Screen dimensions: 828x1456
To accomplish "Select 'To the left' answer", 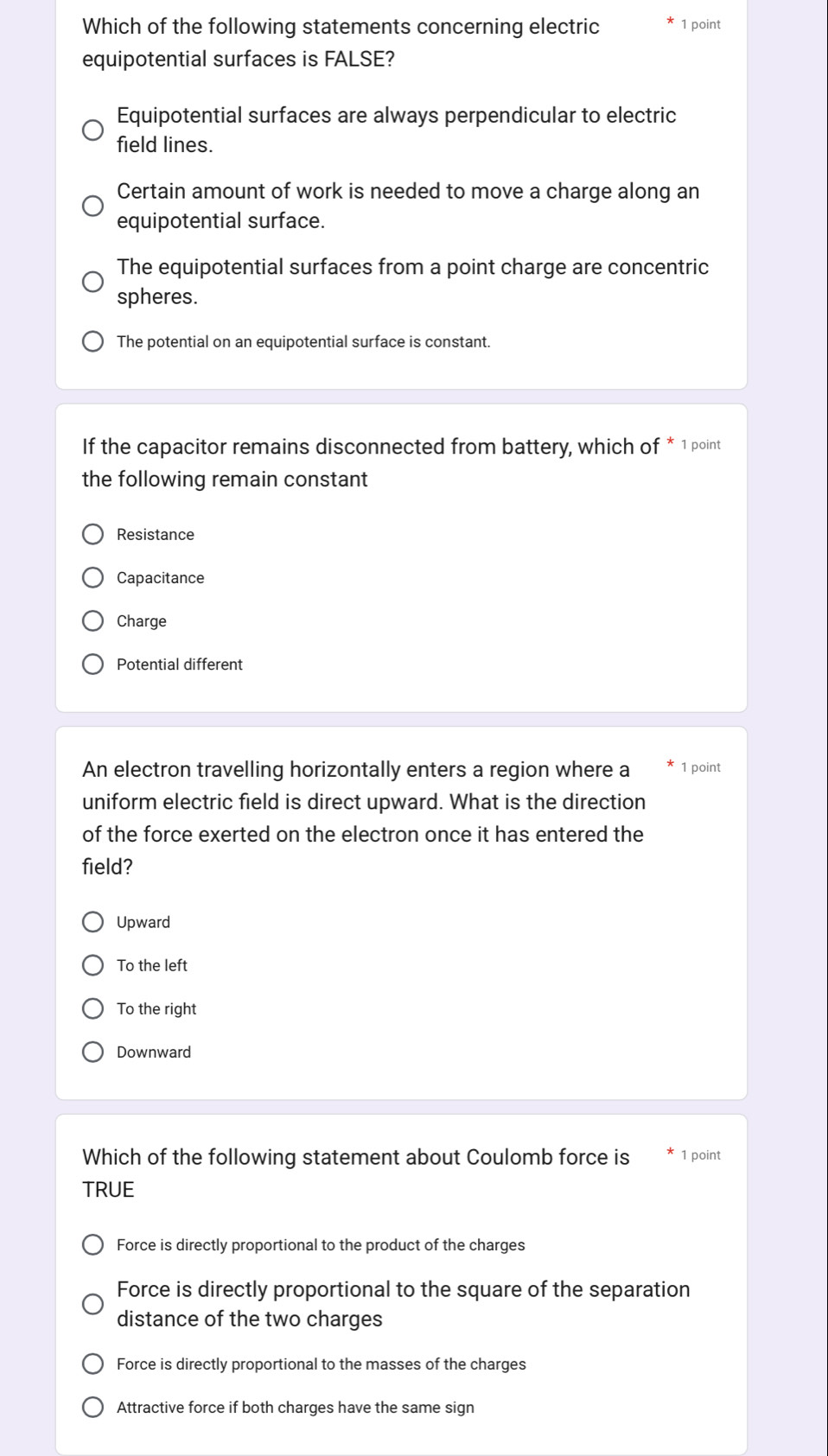I will click(x=92, y=966).
